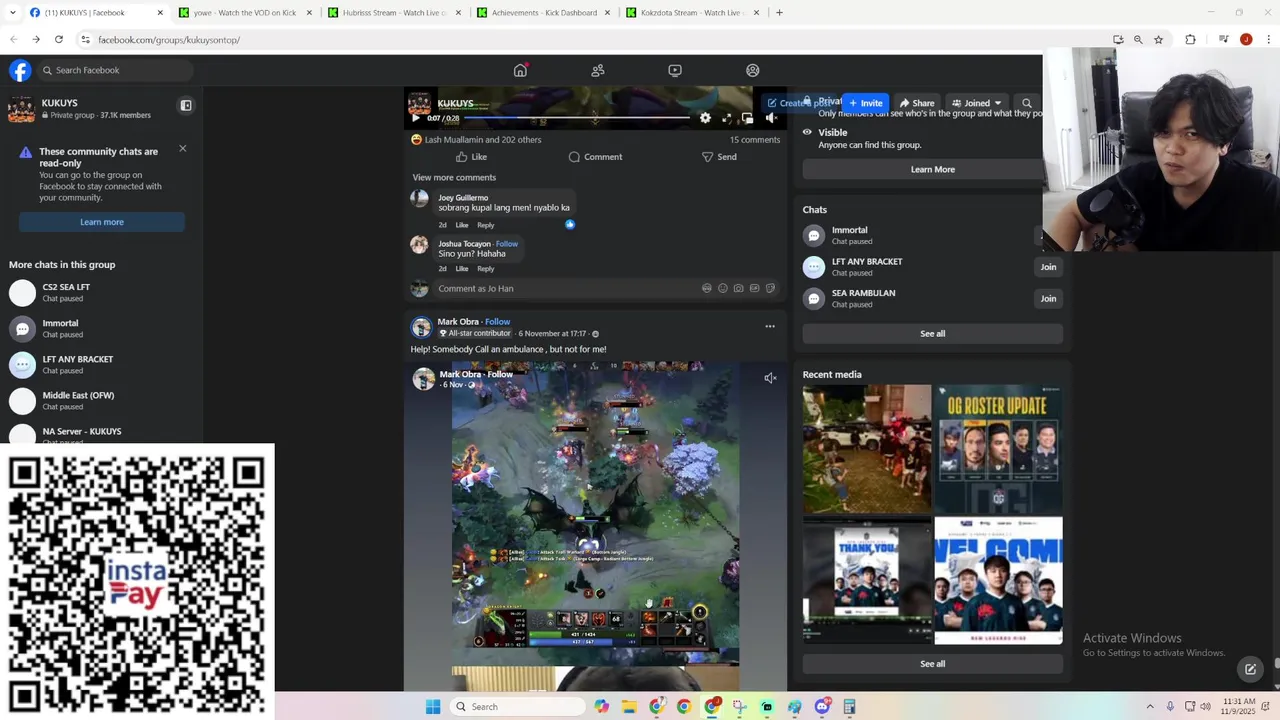Unmute the top video with speaker icon

click(770, 118)
